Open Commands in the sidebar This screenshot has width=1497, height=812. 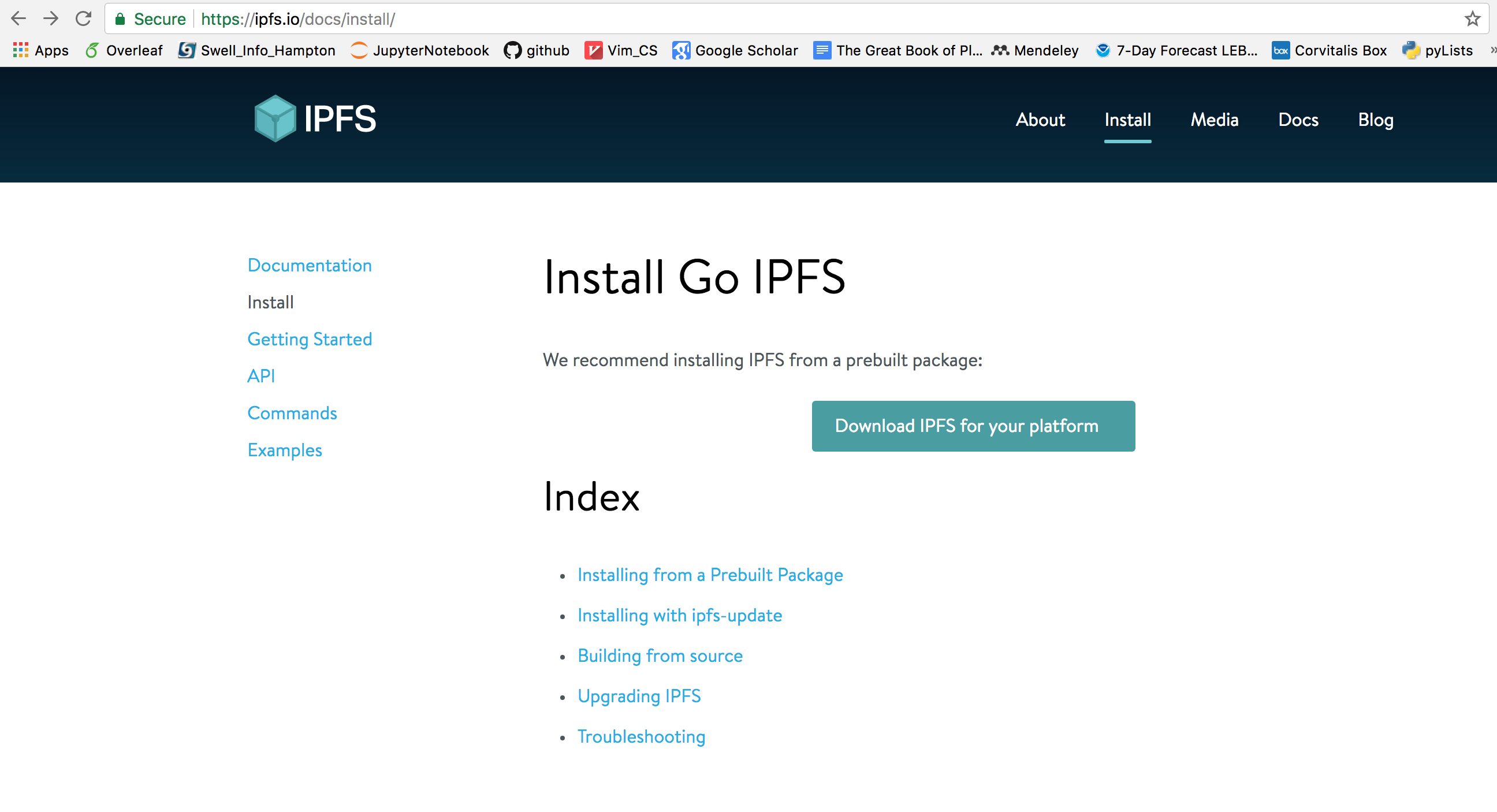click(292, 414)
